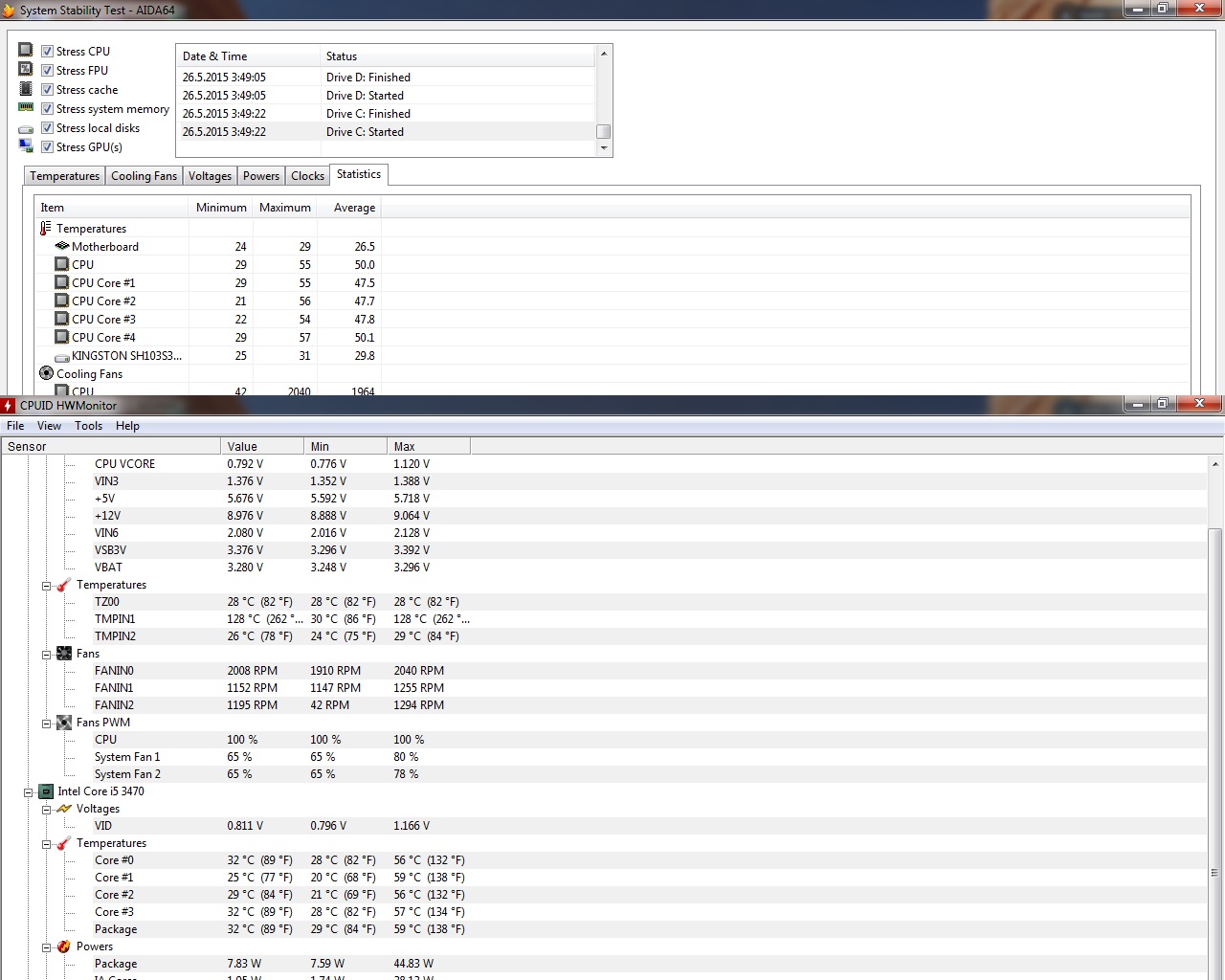Click the log list scroll up arrow
This screenshot has height=980, width=1225.
click(x=603, y=54)
